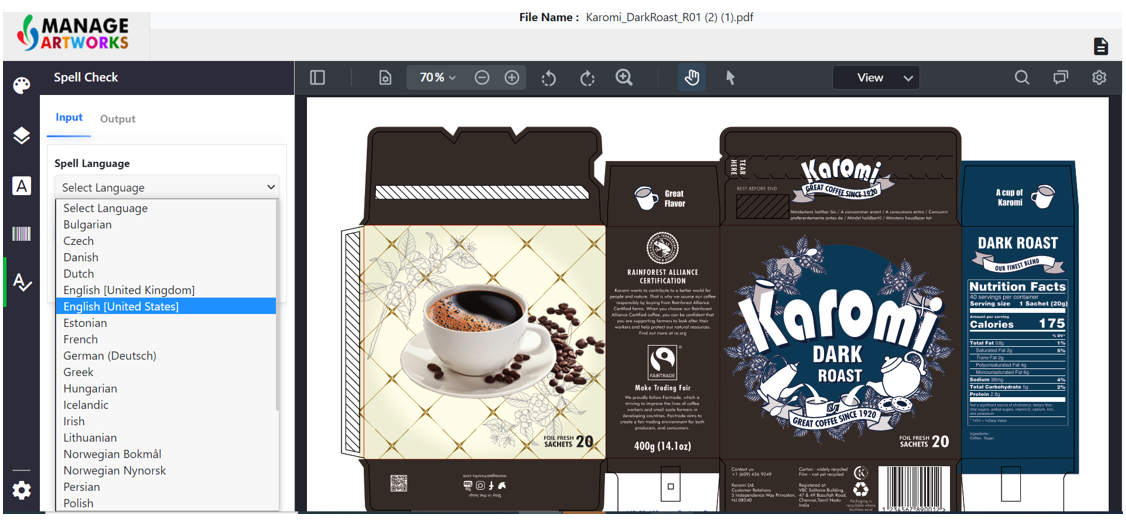Click the page fit icon in toolbar

pos(386,78)
